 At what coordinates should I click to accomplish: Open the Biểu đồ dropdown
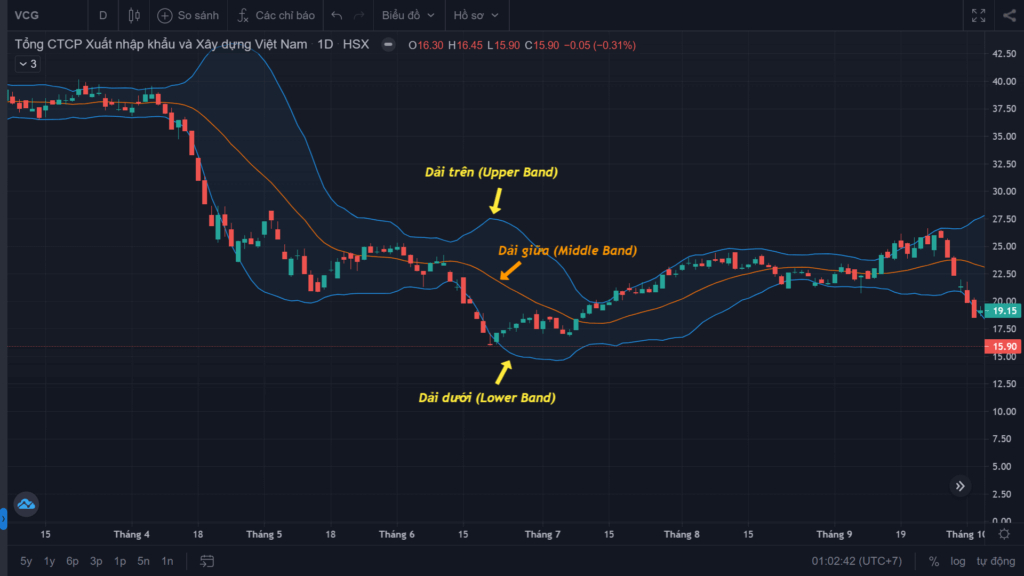[x=408, y=15]
